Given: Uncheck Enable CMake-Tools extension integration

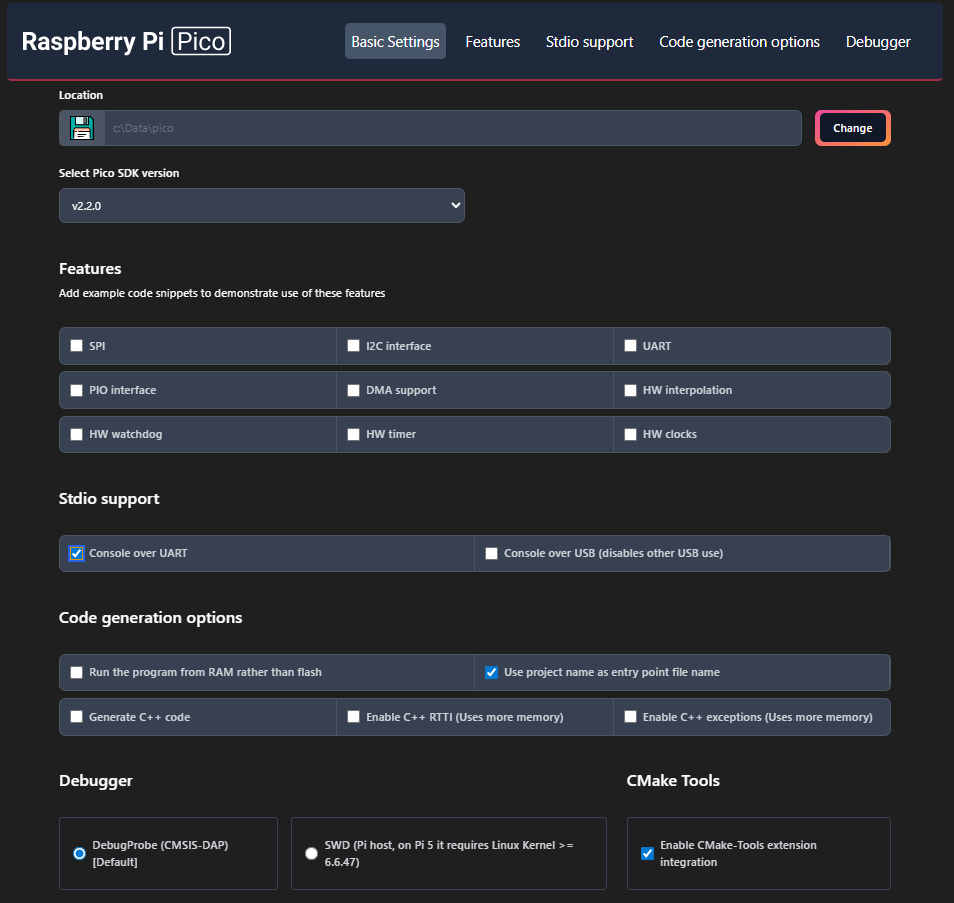Looking at the screenshot, I should tap(647, 853).
